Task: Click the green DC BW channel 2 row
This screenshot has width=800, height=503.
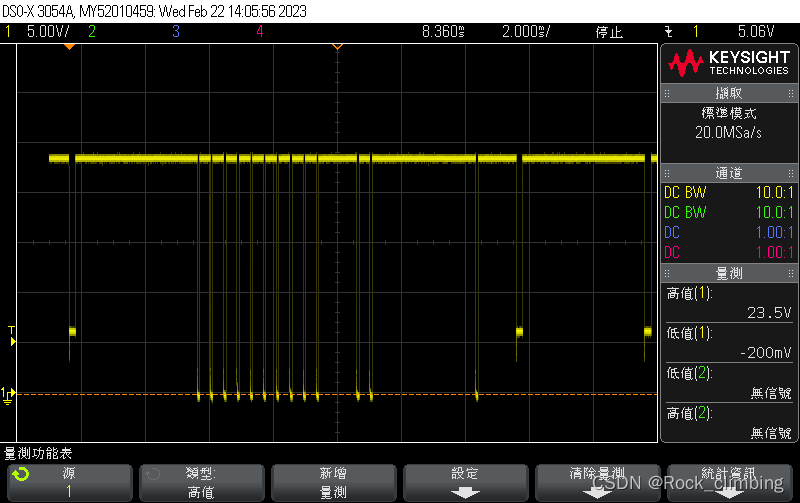Action: (x=729, y=212)
